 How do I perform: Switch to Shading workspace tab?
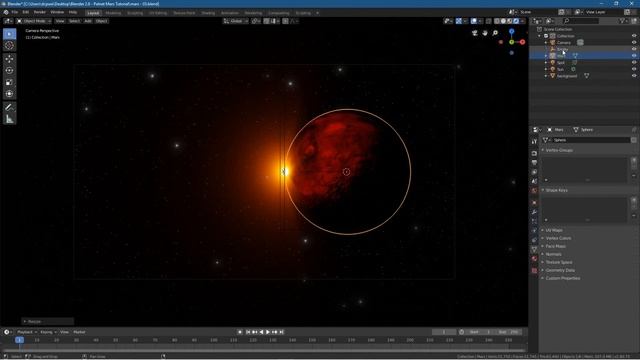click(208, 13)
